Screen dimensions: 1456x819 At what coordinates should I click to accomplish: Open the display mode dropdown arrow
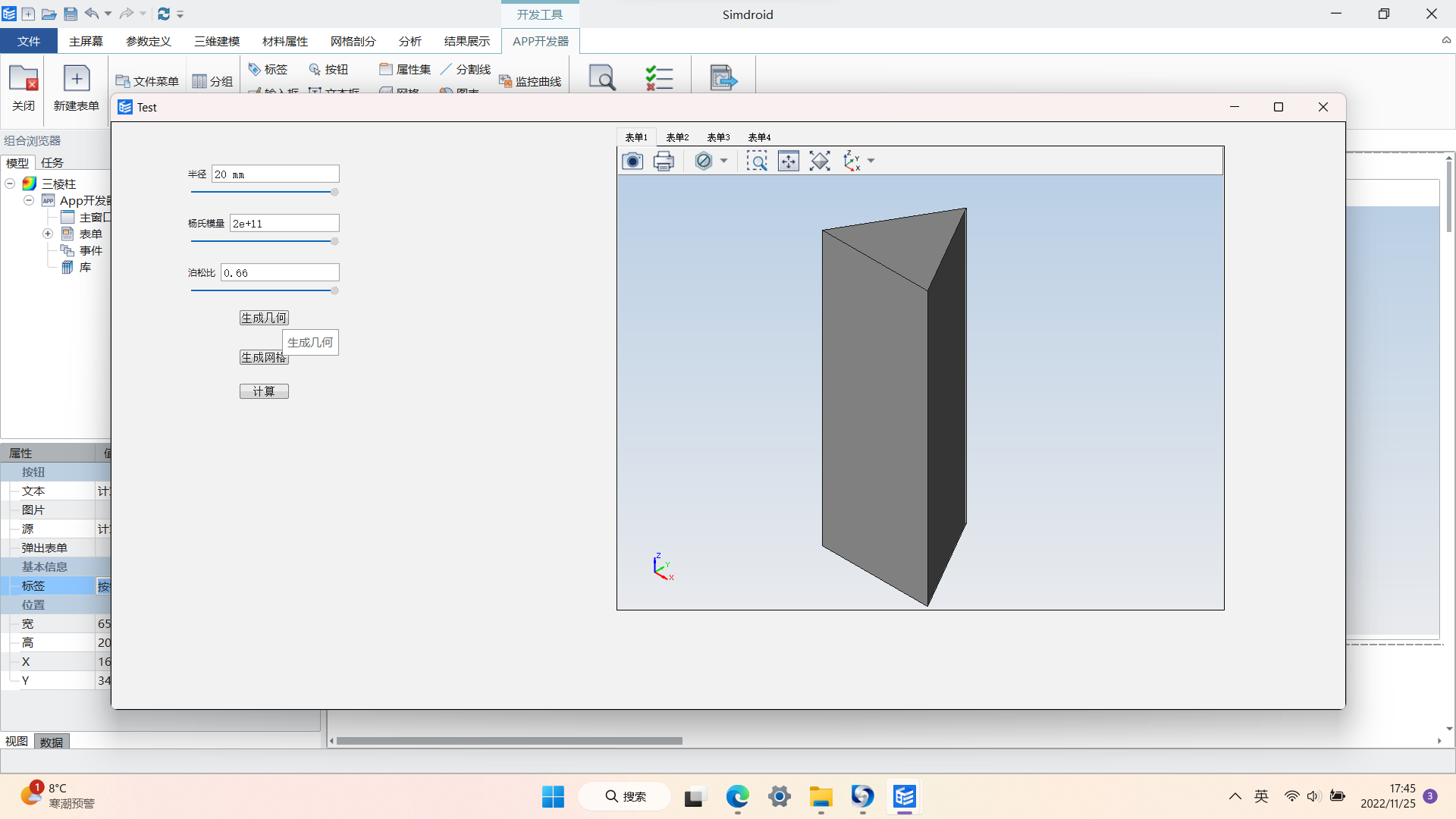click(x=723, y=161)
